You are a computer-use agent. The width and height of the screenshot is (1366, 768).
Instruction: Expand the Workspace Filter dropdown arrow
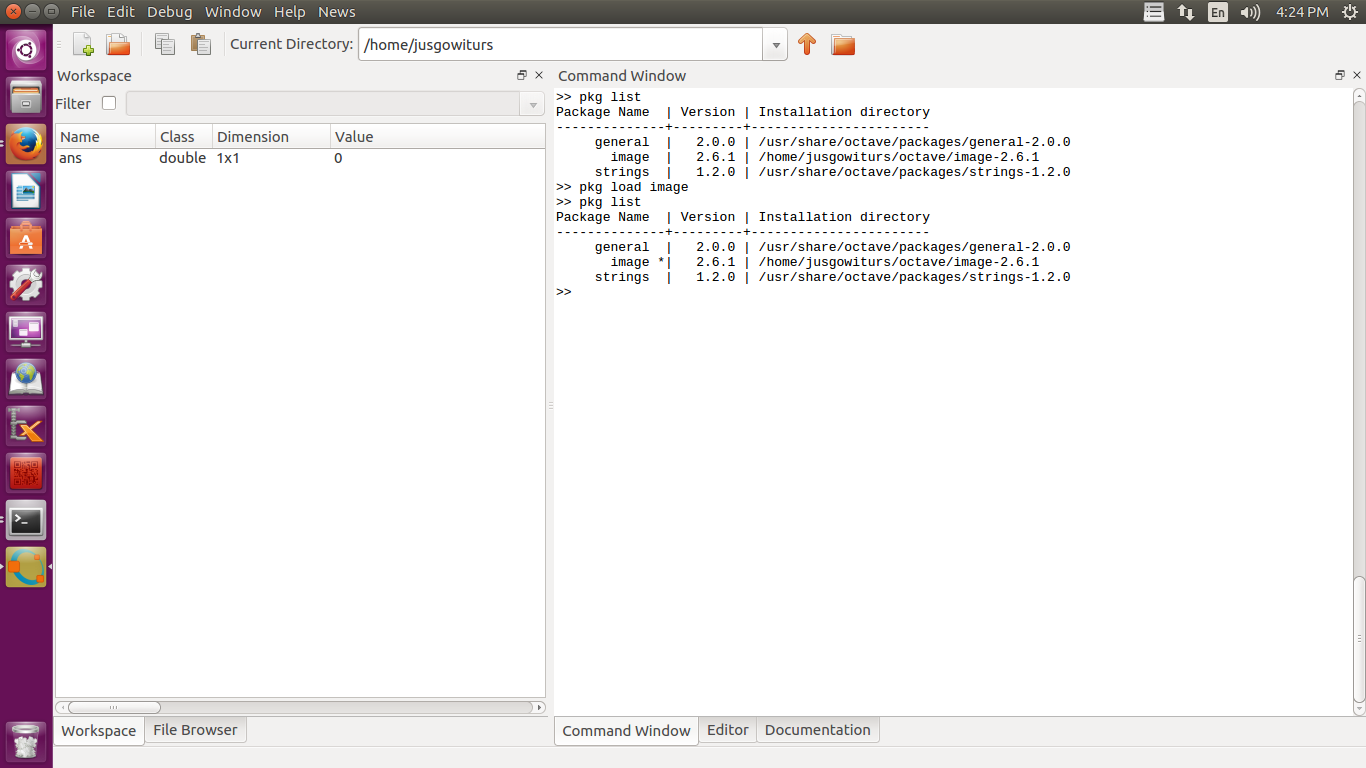point(534,104)
